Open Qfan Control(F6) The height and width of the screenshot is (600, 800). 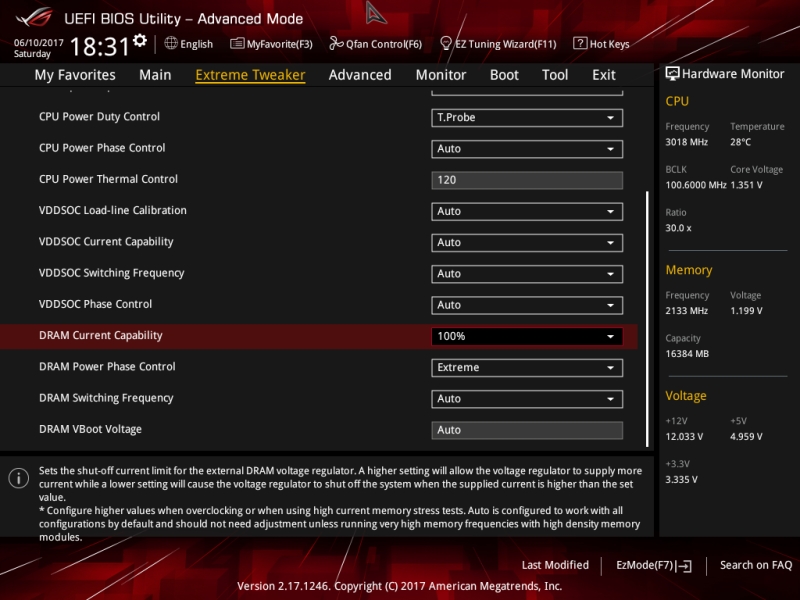376,44
